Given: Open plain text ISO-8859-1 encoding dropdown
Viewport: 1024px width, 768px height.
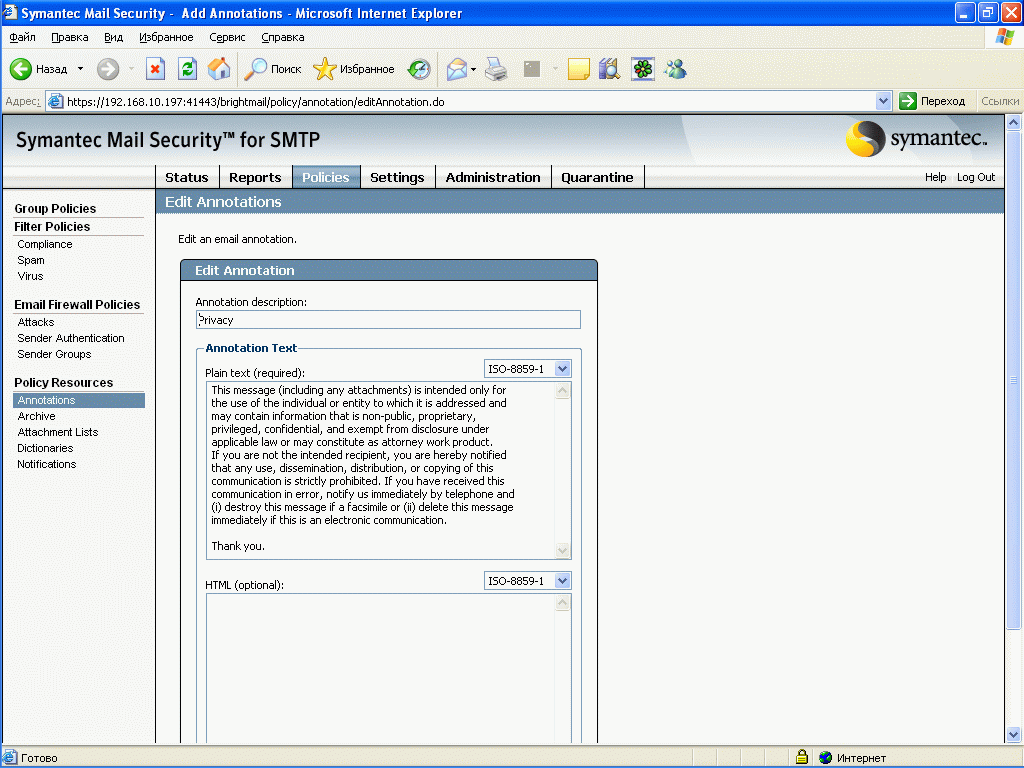Looking at the screenshot, I should tap(562, 369).
